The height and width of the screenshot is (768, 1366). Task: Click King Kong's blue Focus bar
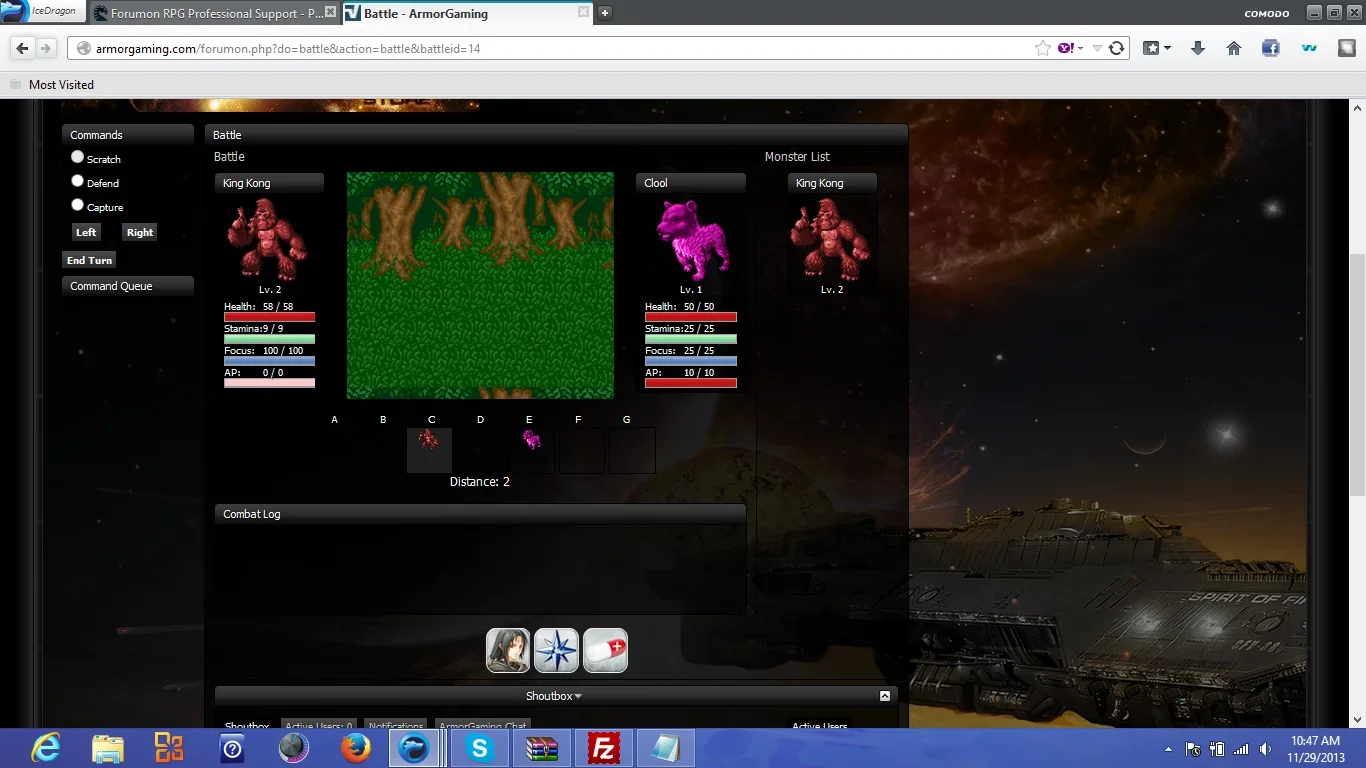tap(269, 361)
